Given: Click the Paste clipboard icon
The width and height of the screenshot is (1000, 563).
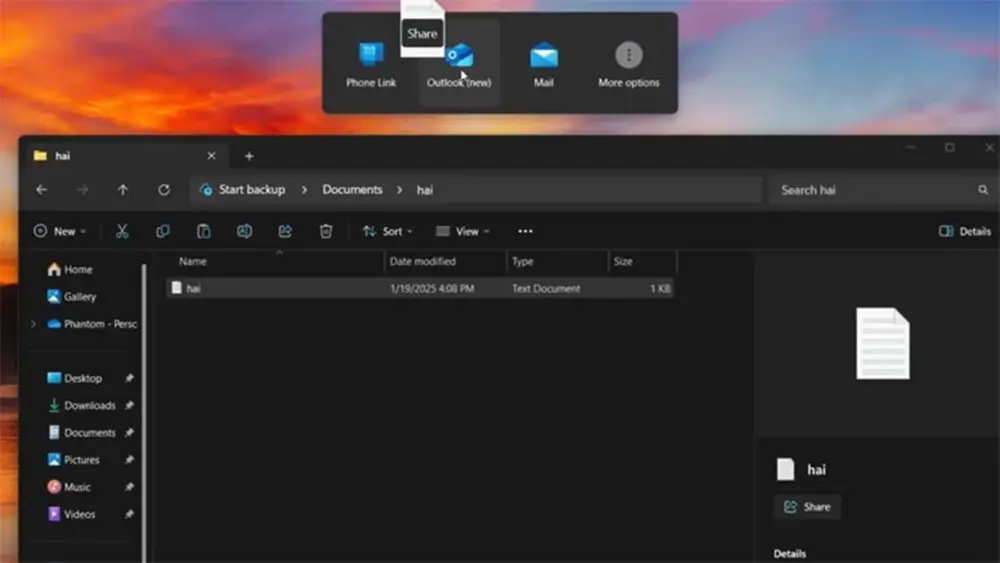Looking at the screenshot, I should point(203,231).
